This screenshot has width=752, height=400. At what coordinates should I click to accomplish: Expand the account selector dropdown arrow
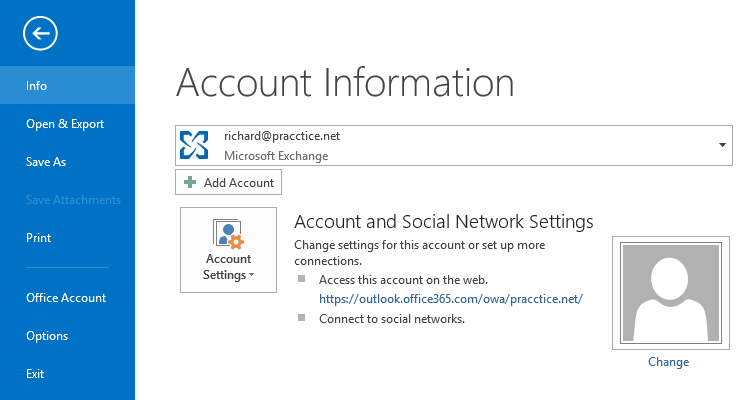722,145
